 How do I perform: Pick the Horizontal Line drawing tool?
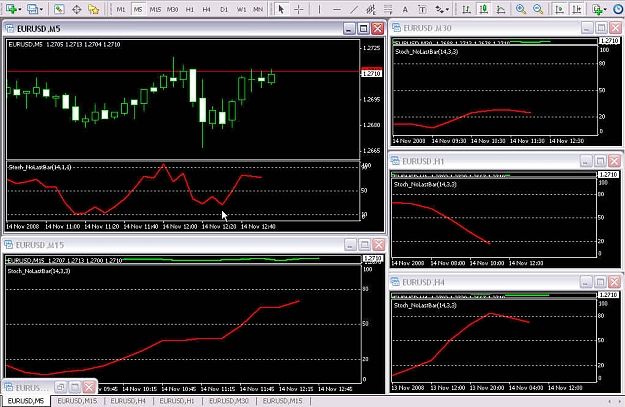click(337, 9)
